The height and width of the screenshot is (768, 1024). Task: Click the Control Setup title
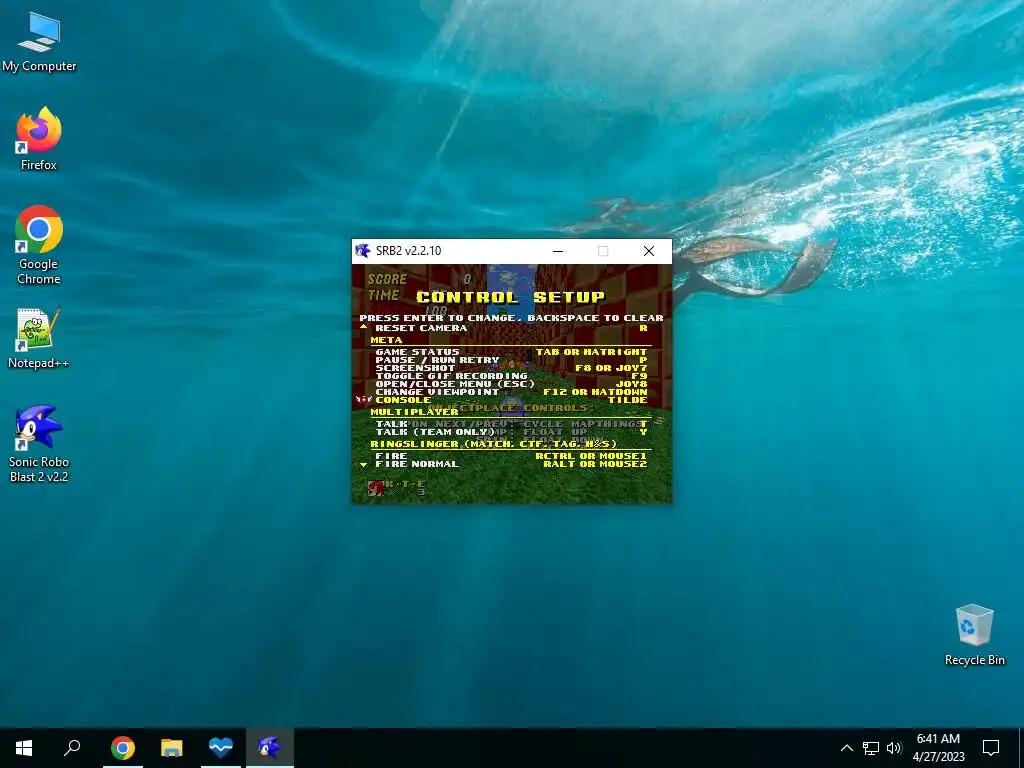tap(511, 297)
